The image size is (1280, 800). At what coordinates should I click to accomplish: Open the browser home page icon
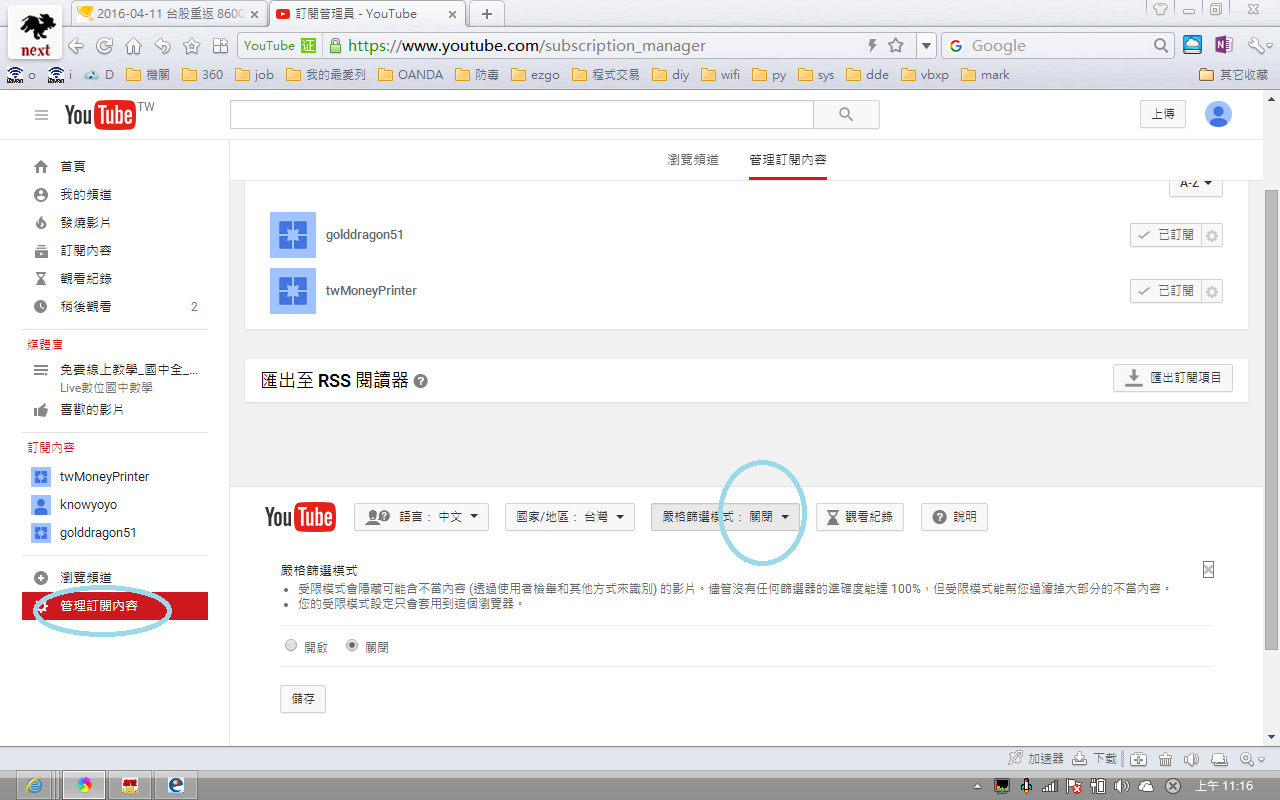(x=133, y=46)
